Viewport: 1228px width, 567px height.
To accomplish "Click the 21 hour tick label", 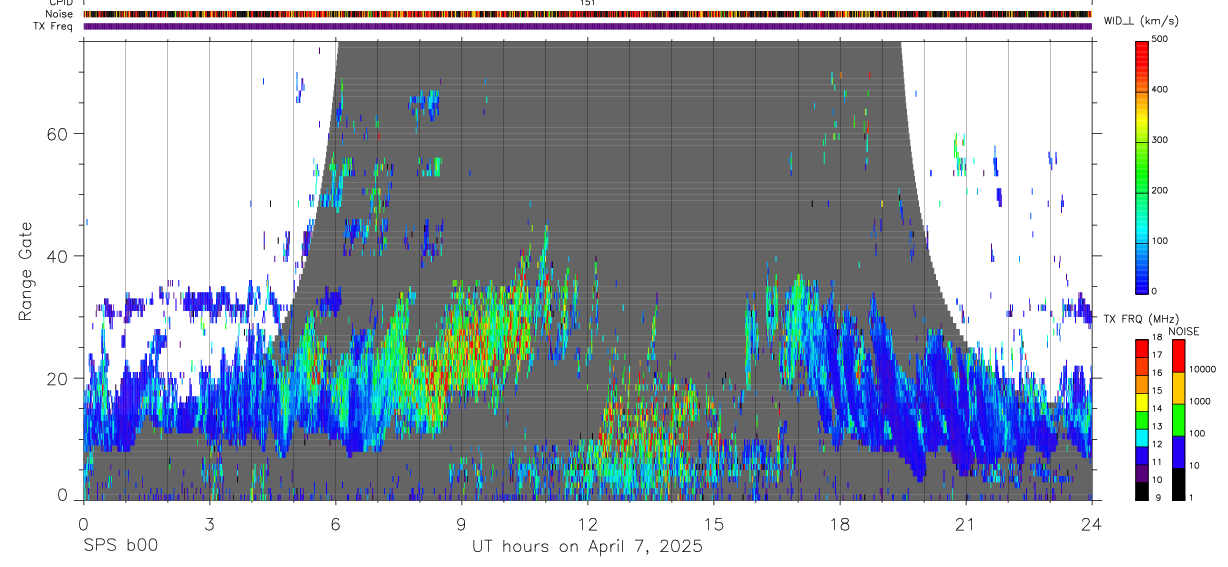I will [x=965, y=523].
